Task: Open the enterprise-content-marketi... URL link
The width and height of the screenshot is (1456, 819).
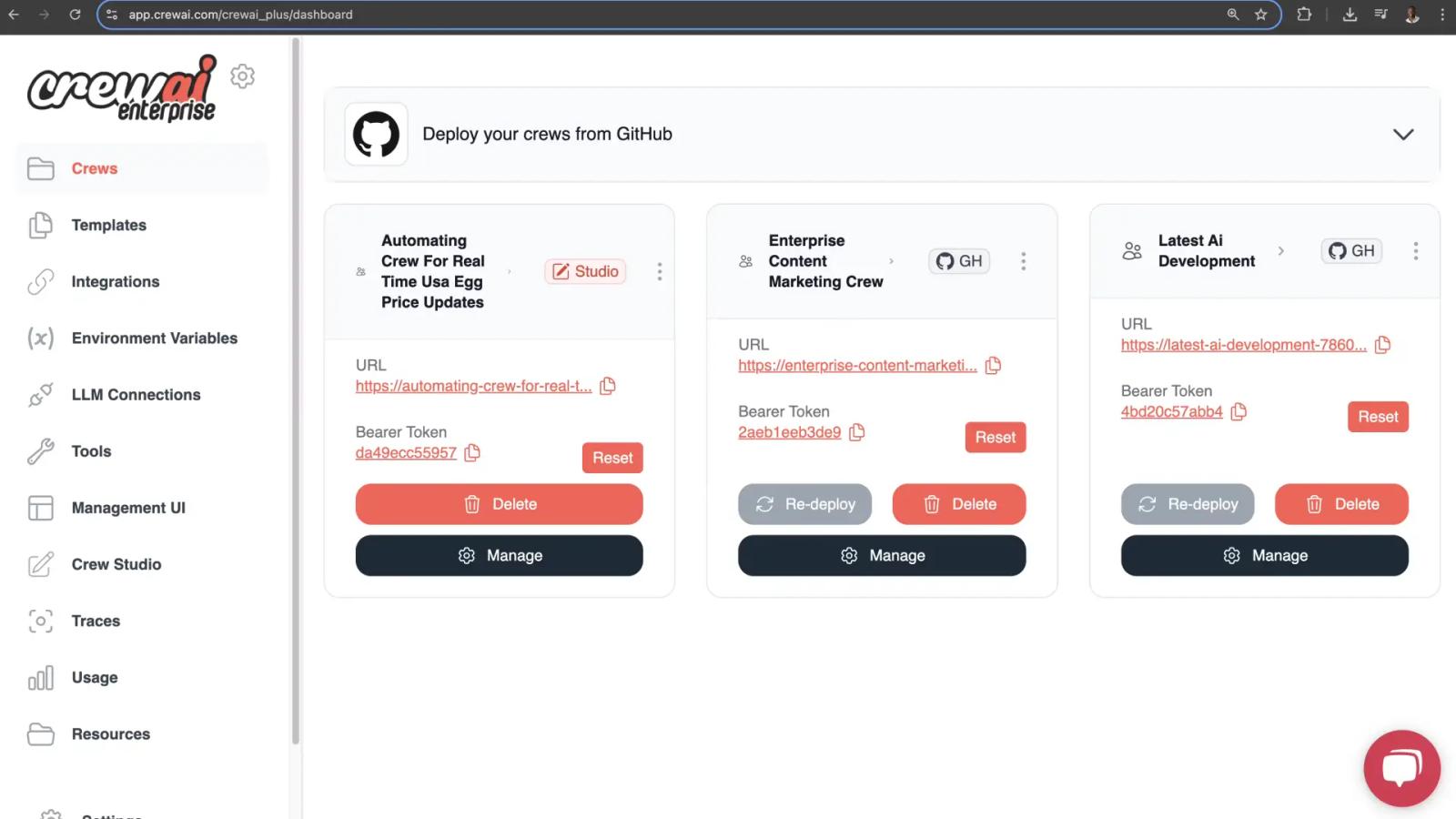Action: (857, 366)
